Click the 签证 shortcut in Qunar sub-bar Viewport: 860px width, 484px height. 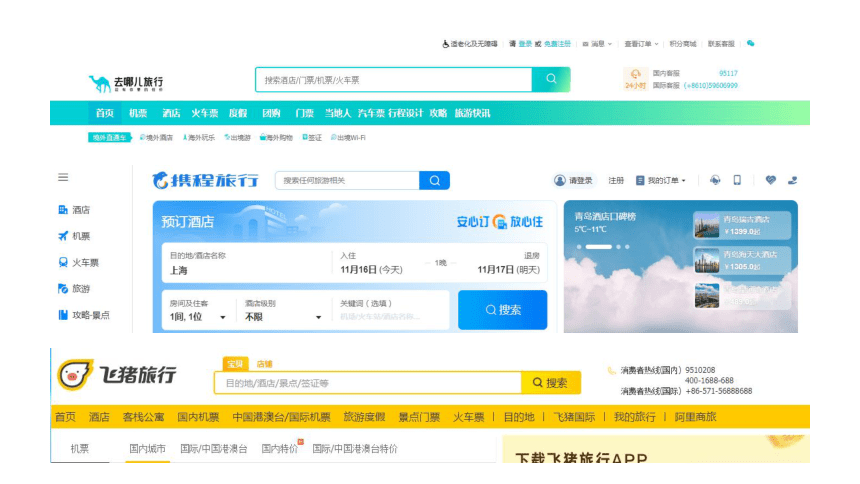(312, 138)
